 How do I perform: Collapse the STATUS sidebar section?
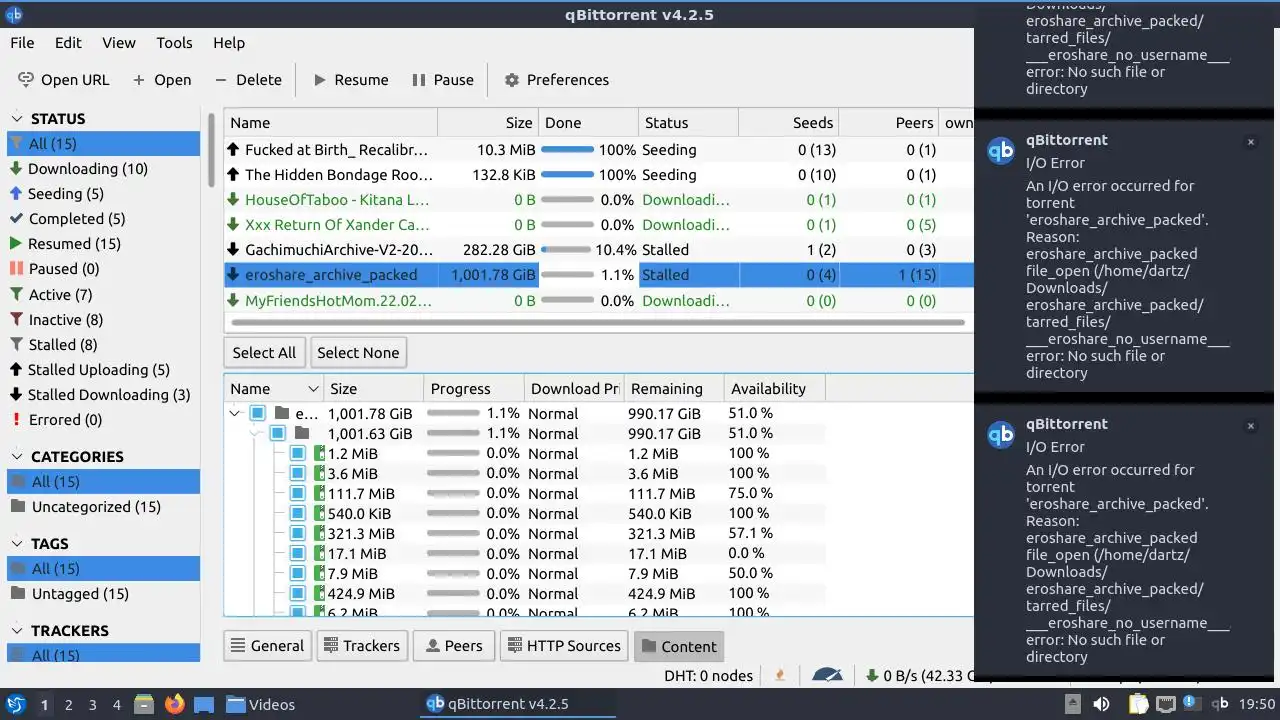[x=17, y=118]
